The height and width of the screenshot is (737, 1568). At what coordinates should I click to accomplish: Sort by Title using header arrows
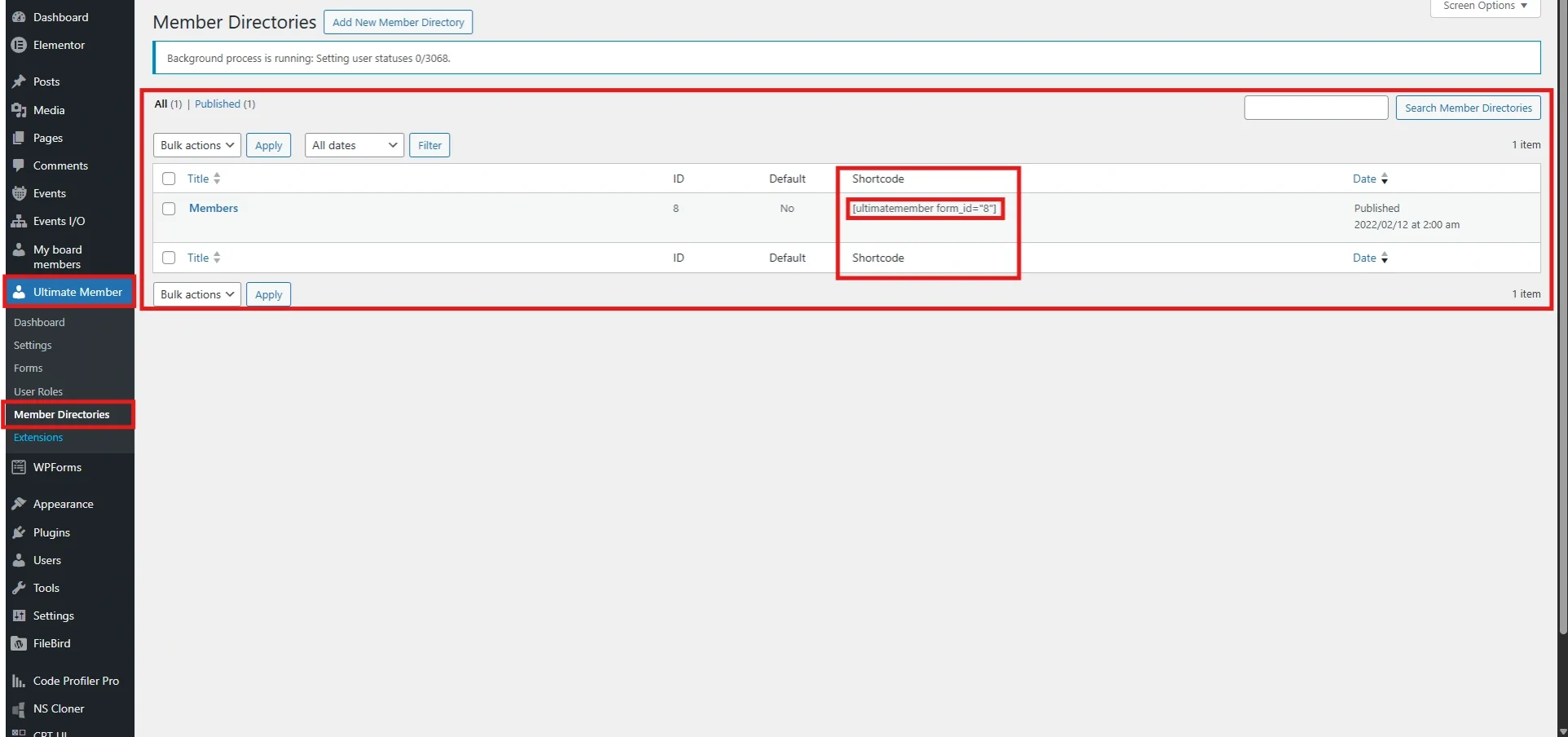tap(217, 179)
